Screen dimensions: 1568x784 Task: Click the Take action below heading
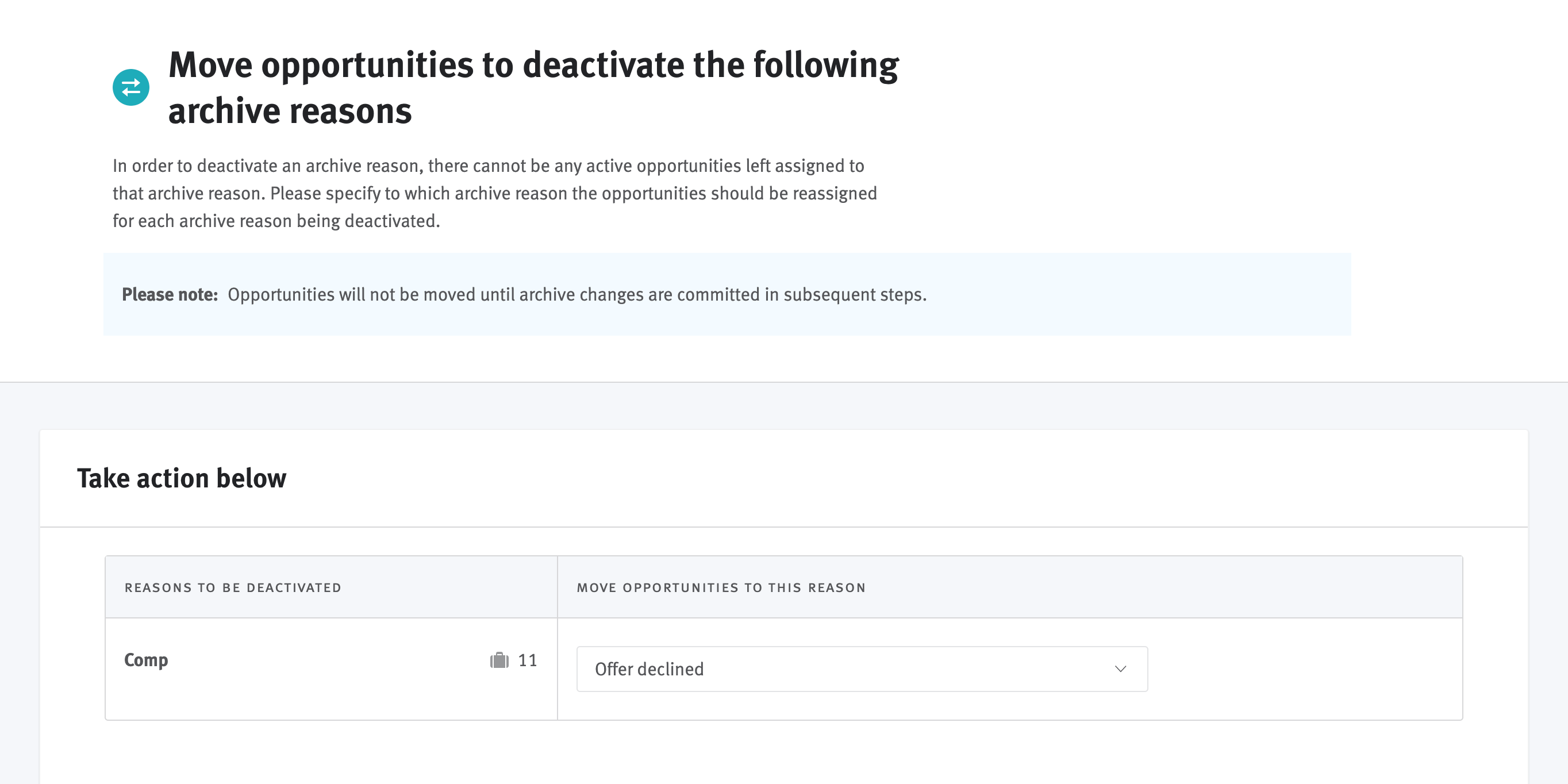coord(182,478)
